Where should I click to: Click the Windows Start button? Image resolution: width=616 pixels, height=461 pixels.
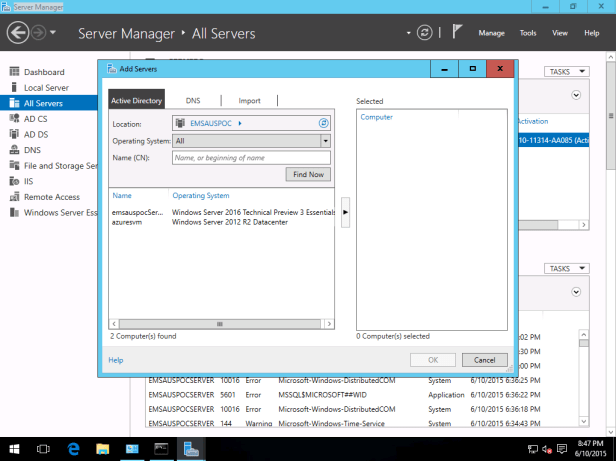pos(15,449)
